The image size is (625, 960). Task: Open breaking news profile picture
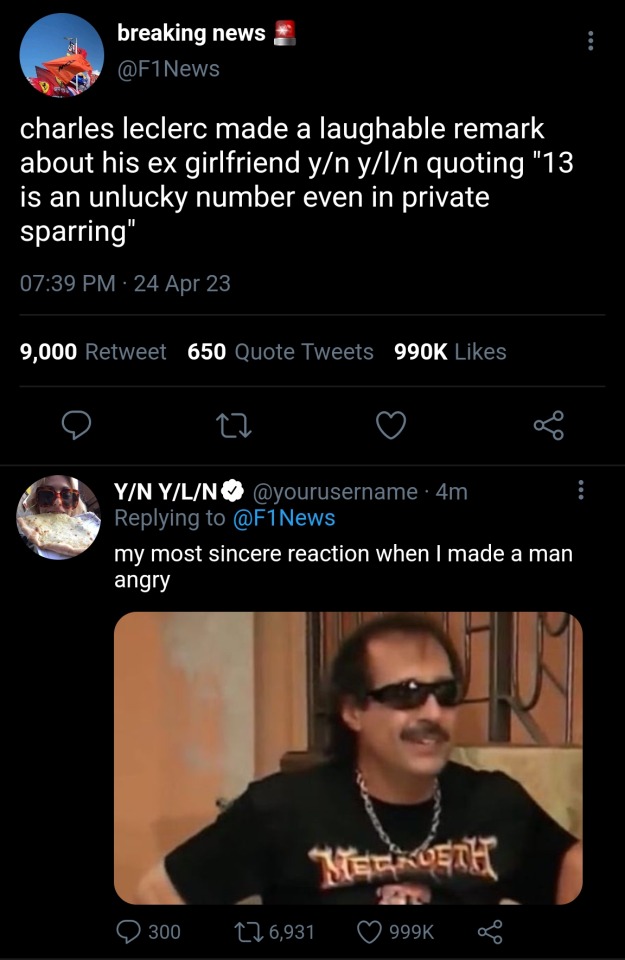(61, 55)
